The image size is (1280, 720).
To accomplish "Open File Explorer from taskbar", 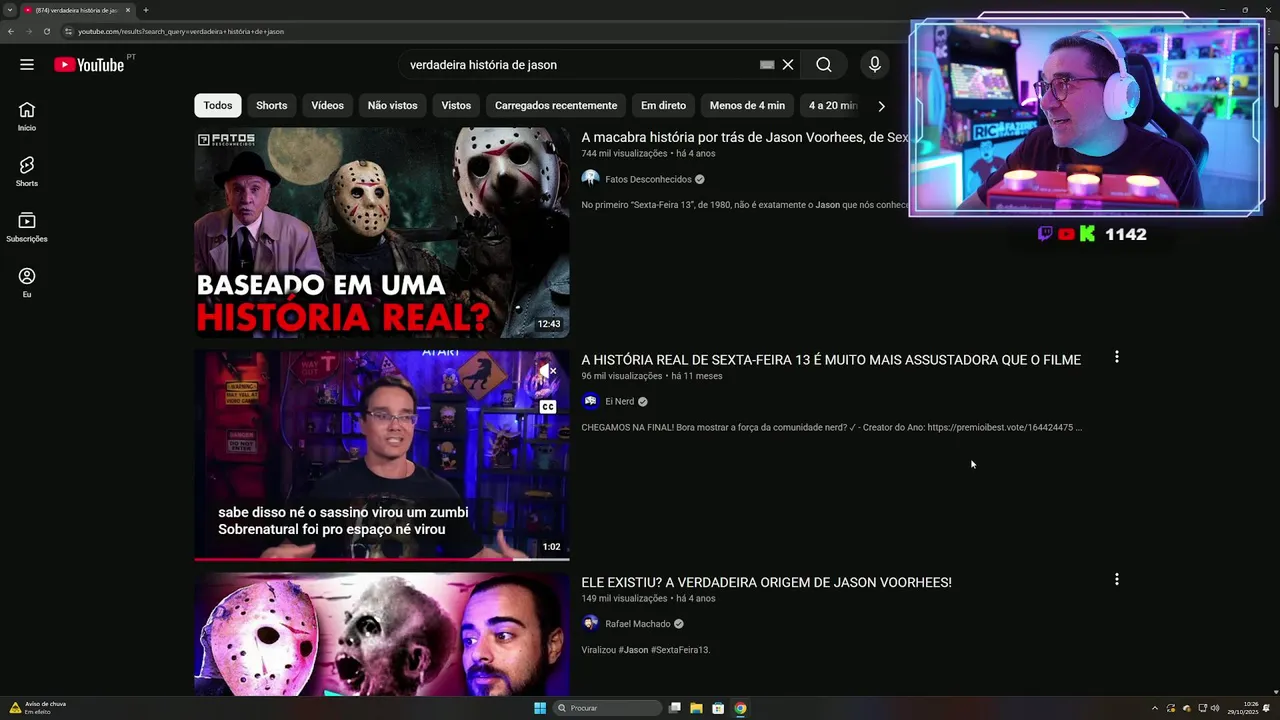I will tap(696, 708).
